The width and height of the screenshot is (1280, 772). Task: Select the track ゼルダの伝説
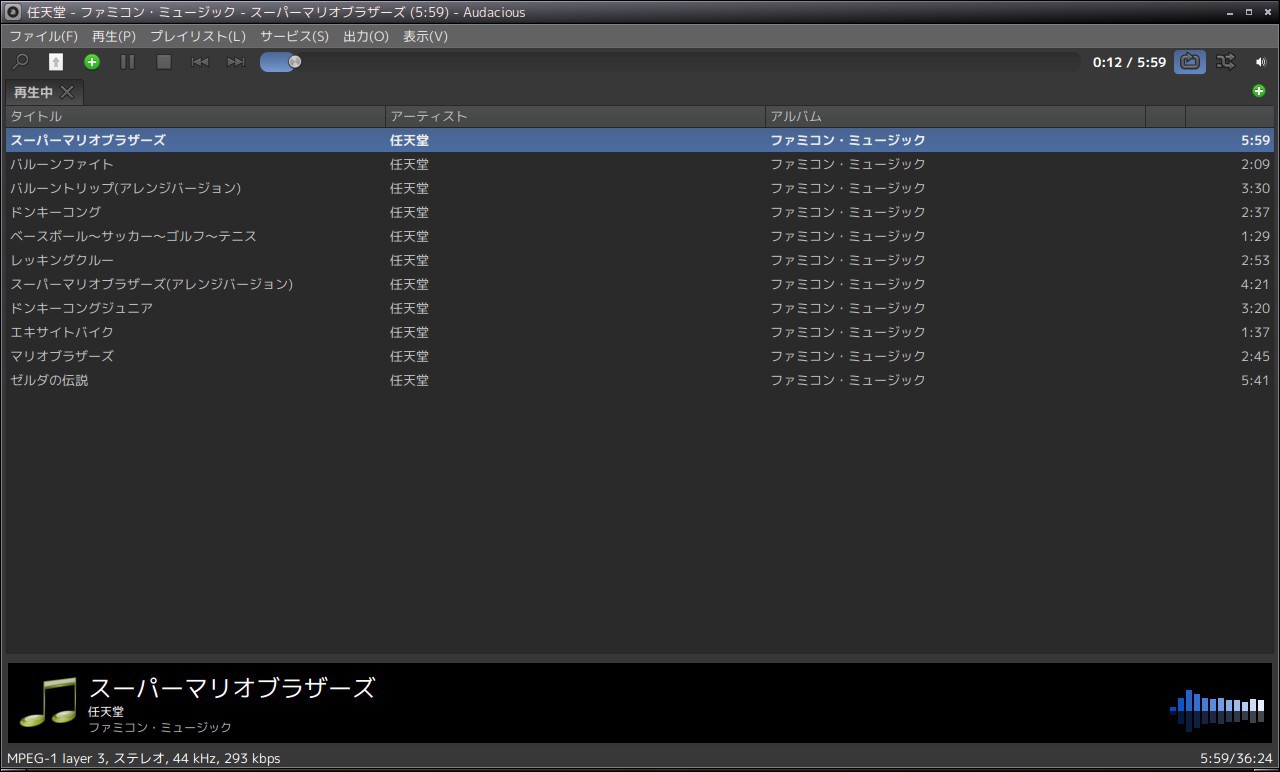(640, 380)
